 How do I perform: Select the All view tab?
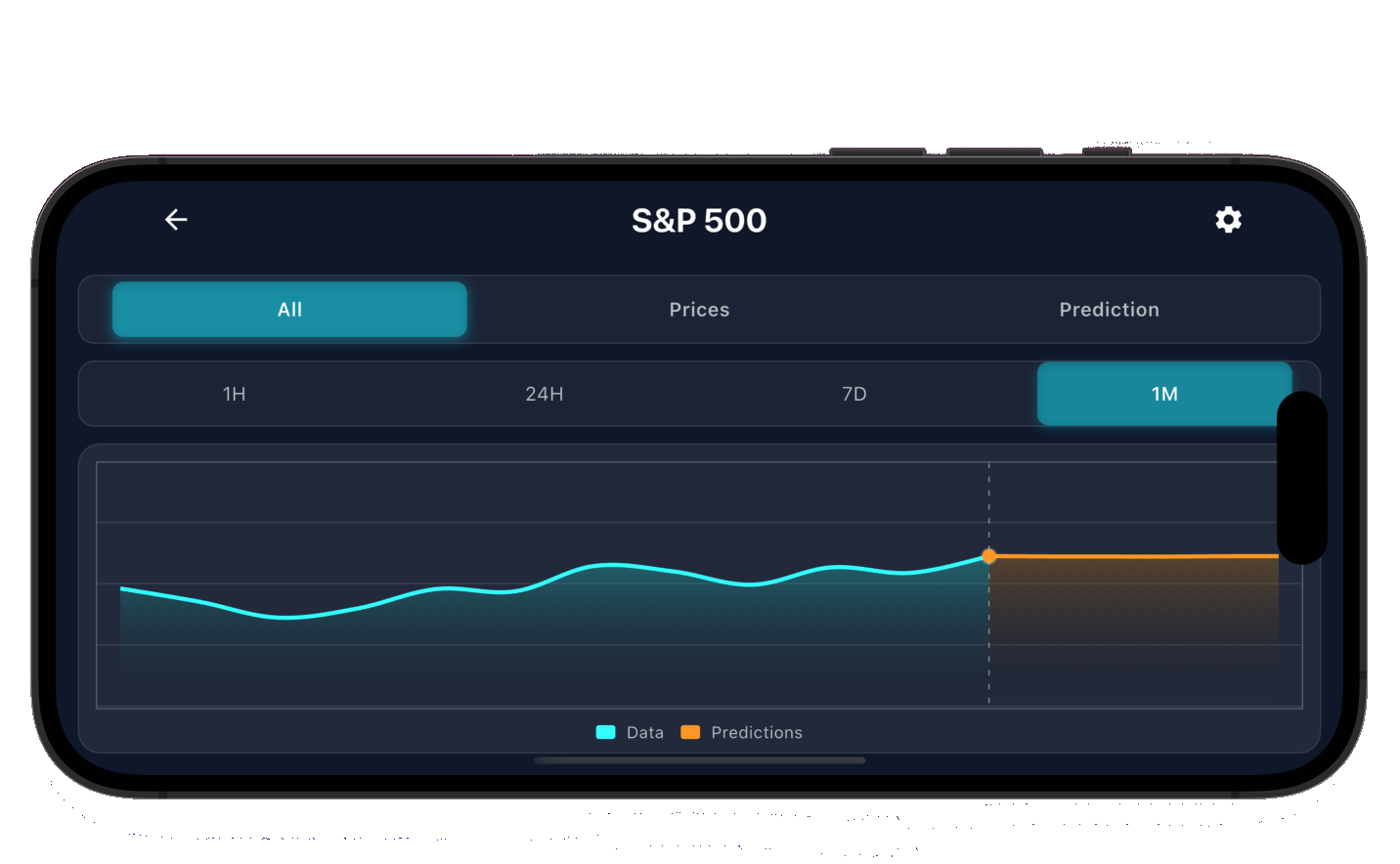pos(289,310)
